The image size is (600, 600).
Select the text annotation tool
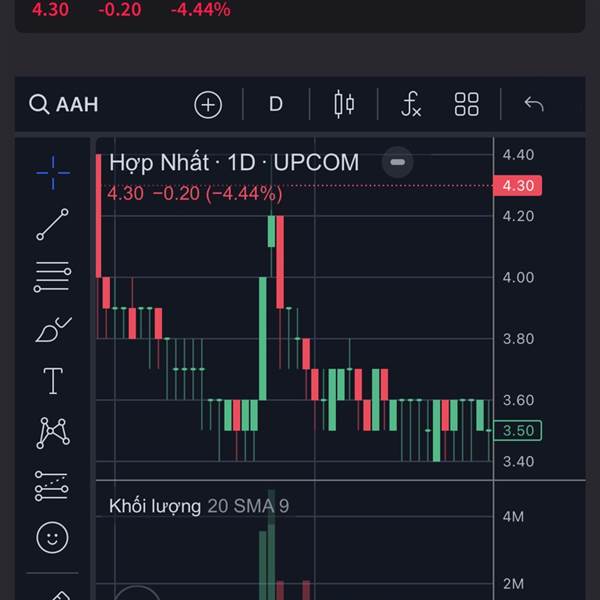point(53,381)
